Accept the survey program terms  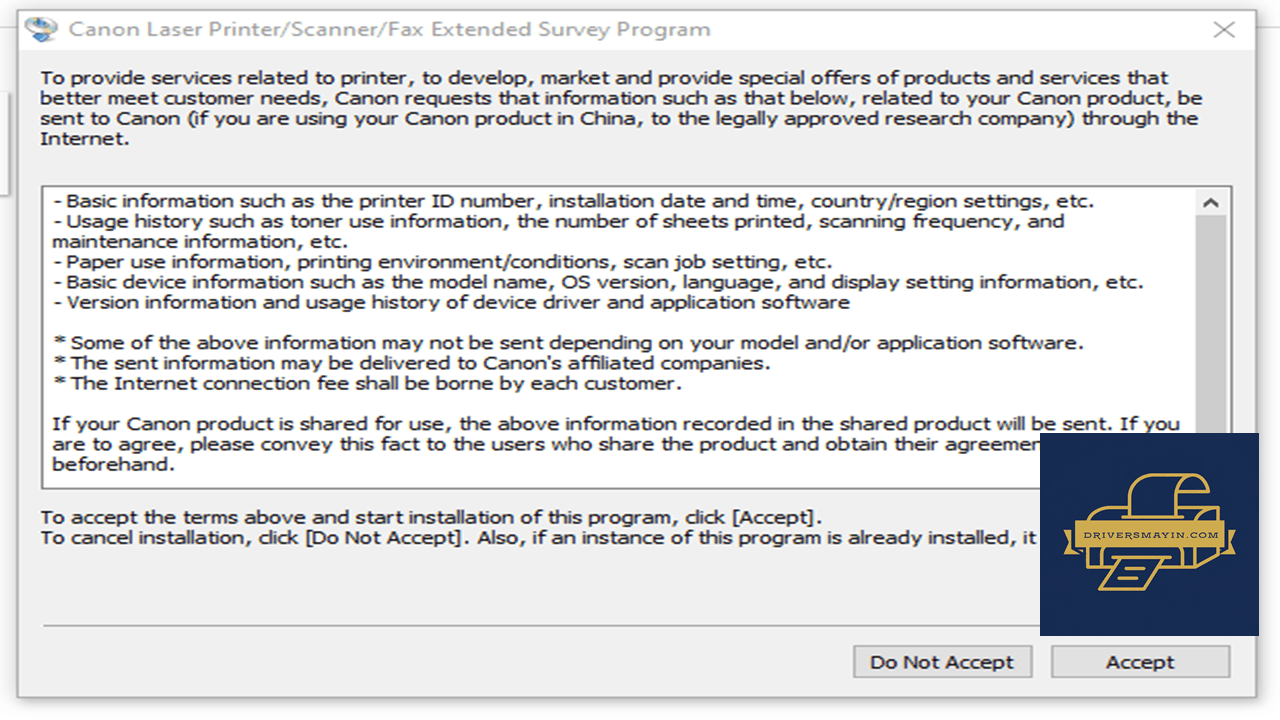coord(1140,662)
